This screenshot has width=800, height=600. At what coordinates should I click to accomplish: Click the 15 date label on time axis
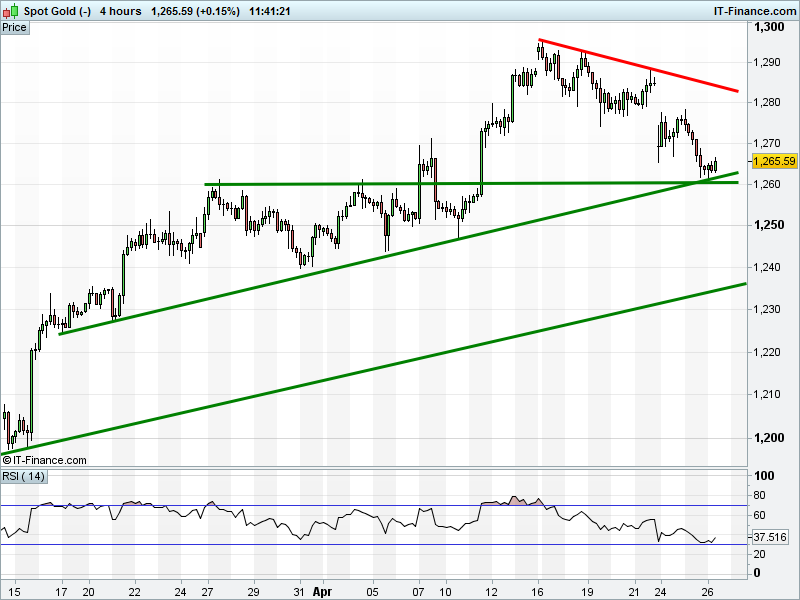[14, 592]
